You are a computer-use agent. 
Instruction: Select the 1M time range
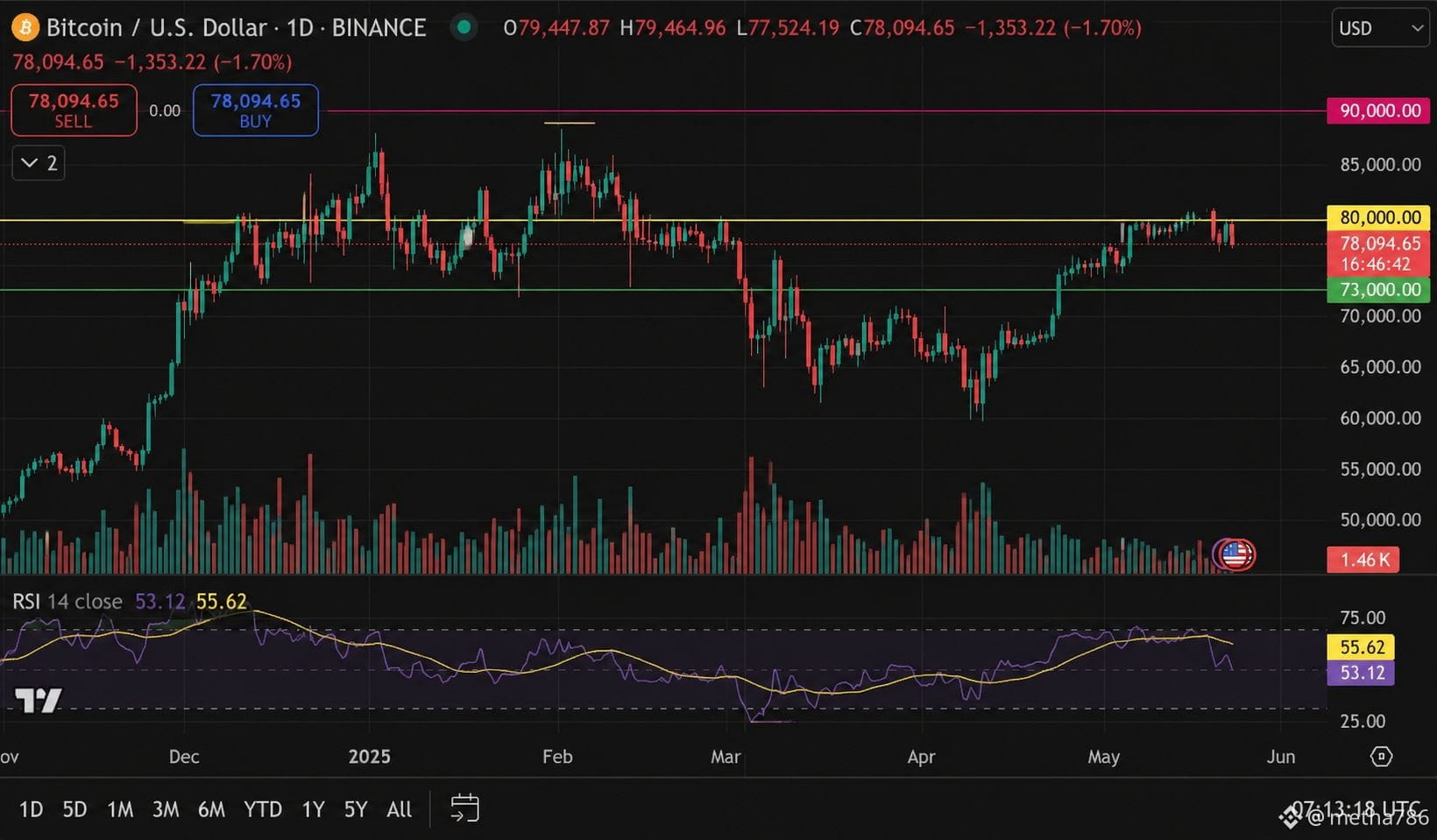pos(120,809)
